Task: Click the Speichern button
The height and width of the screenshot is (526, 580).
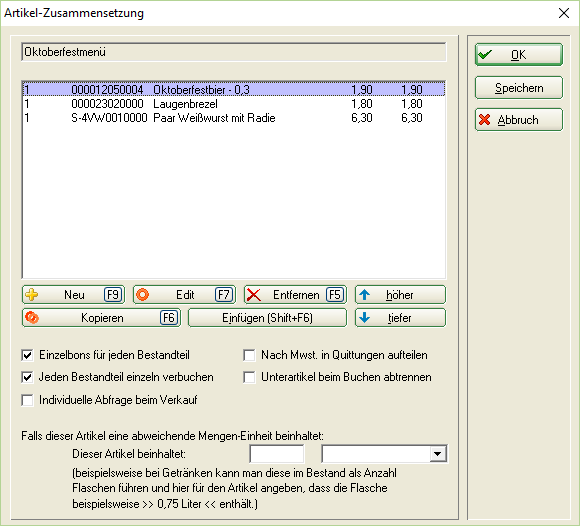Action: coord(519,88)
